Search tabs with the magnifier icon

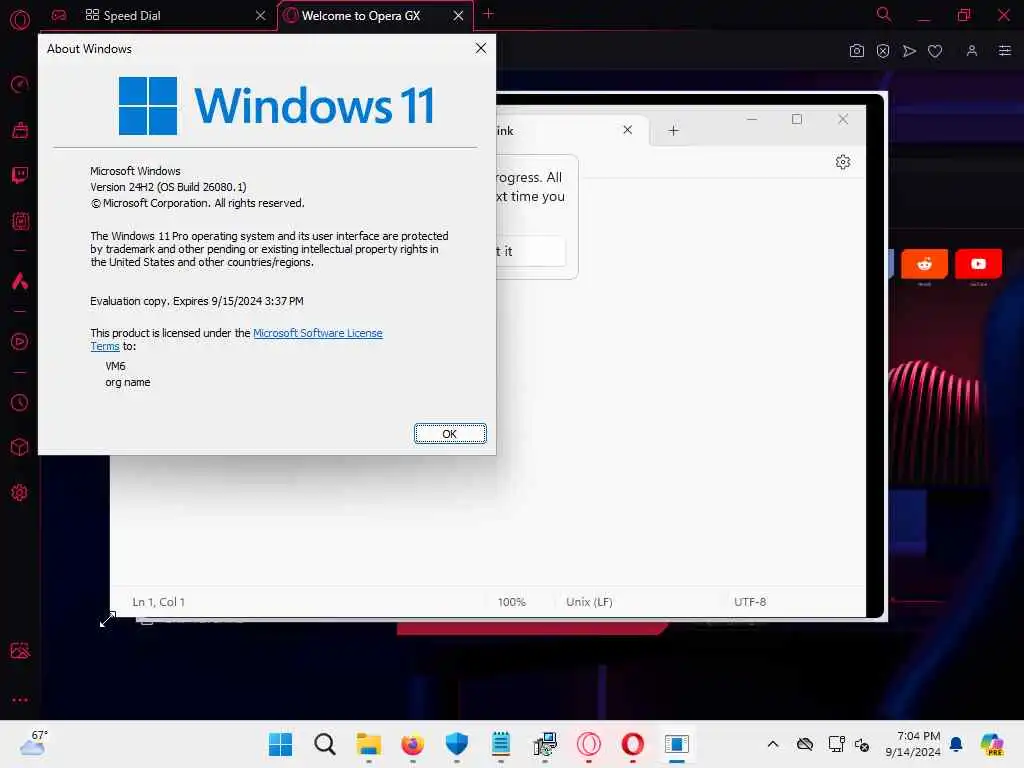(x=884, y=14)
